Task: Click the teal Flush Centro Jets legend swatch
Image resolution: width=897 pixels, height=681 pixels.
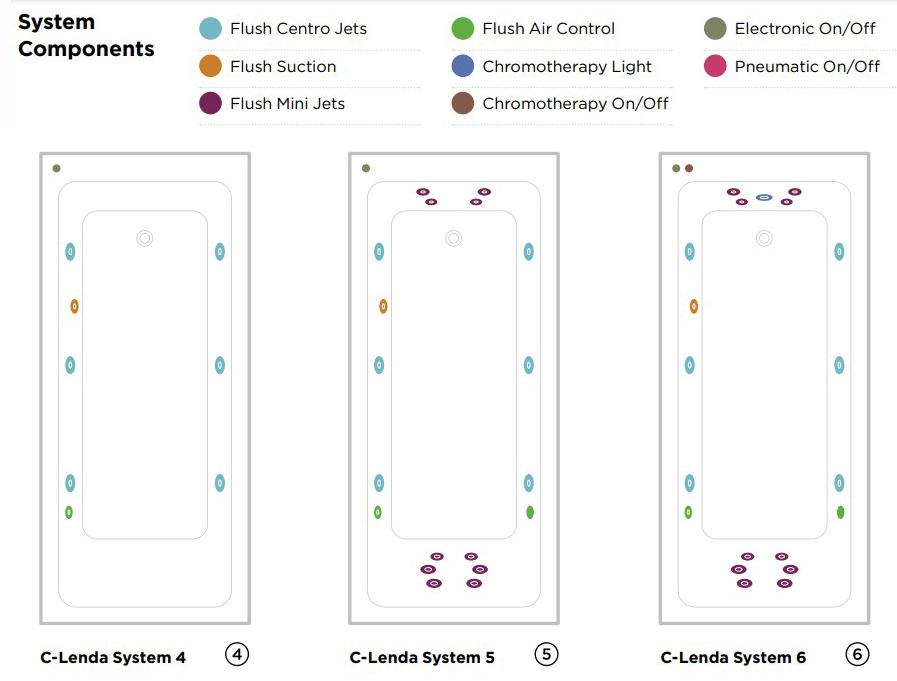Action: click(210, 29)
